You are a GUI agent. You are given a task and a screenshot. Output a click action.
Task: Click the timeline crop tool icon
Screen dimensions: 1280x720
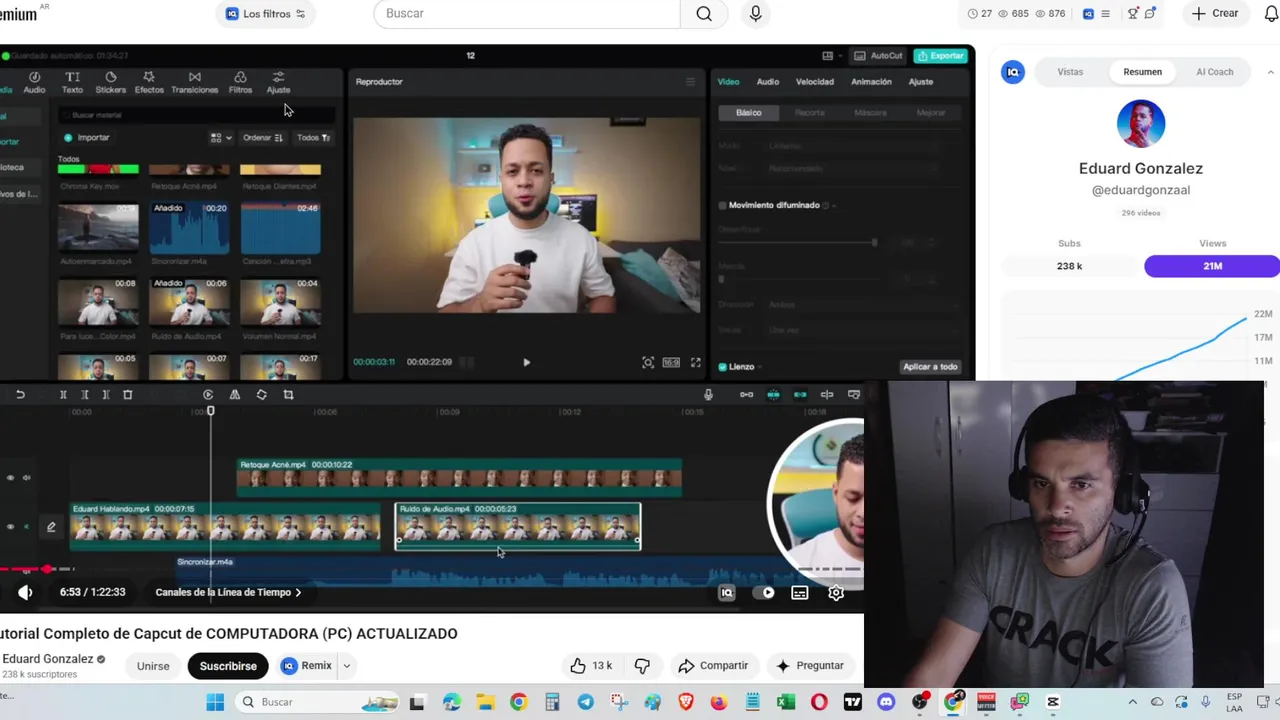(288, 395)
